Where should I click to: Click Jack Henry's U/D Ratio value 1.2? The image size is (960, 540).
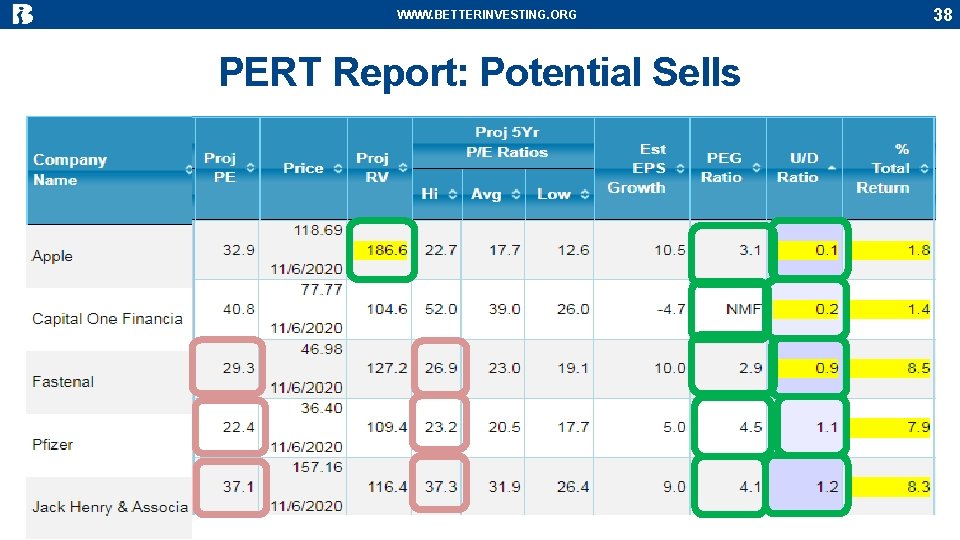tap(827, 487)
